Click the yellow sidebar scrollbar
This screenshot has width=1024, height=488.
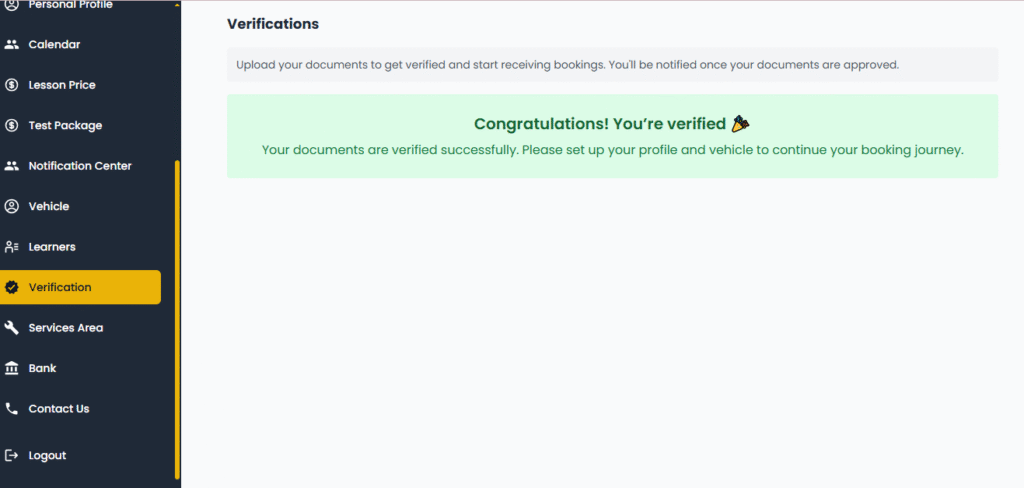click(177, 320)
